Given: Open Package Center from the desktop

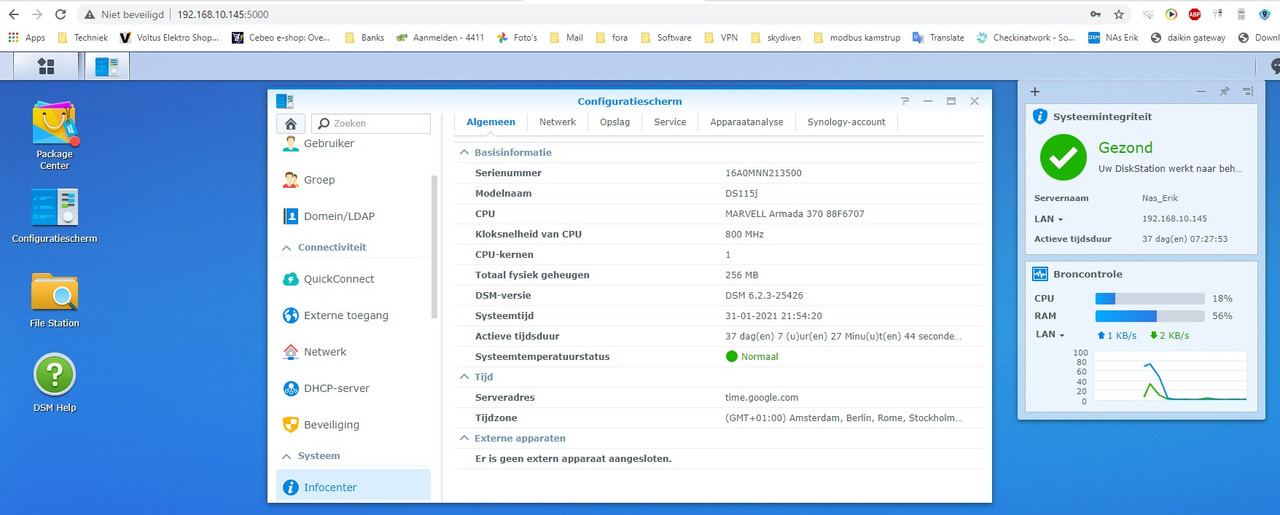Looking at the screenshot, I should 55,136.
